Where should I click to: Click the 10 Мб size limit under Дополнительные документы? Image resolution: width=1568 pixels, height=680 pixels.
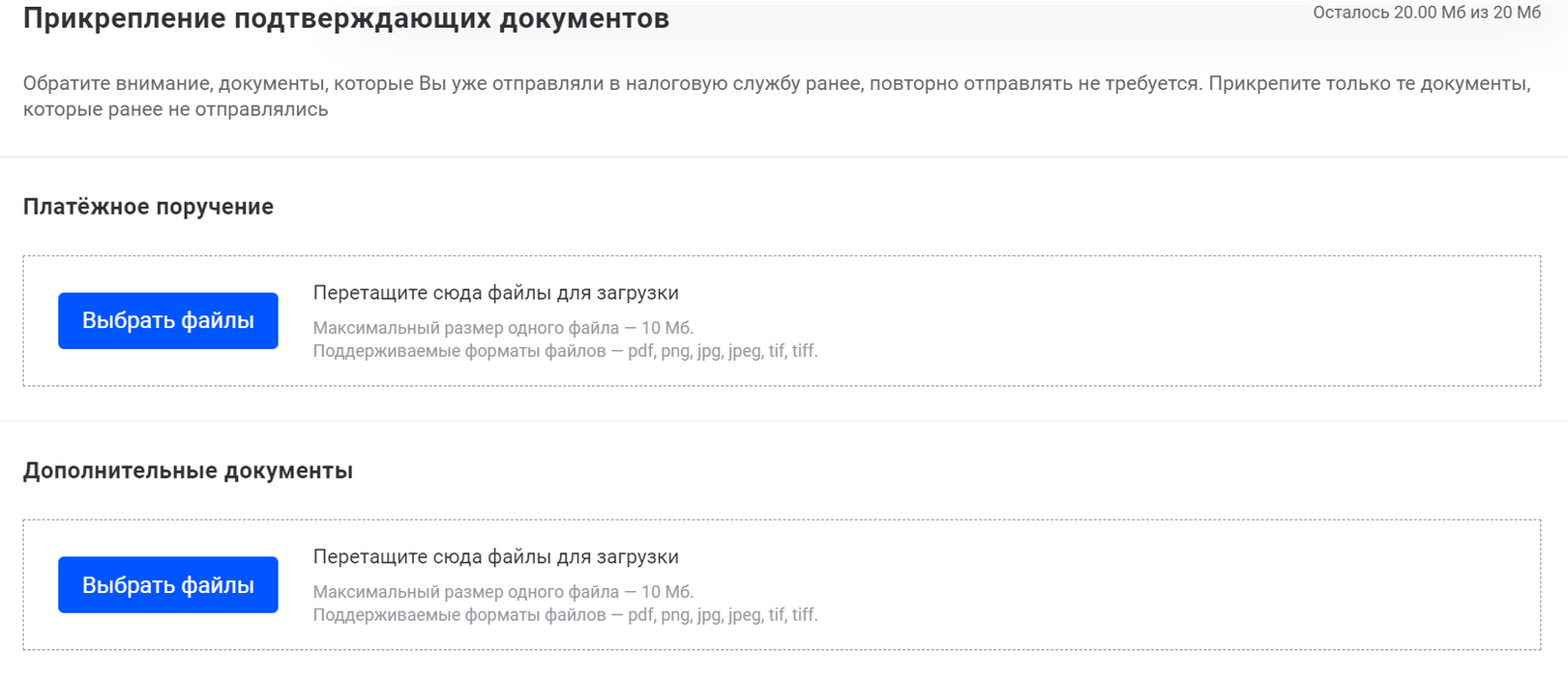click(x=666, y=592)
